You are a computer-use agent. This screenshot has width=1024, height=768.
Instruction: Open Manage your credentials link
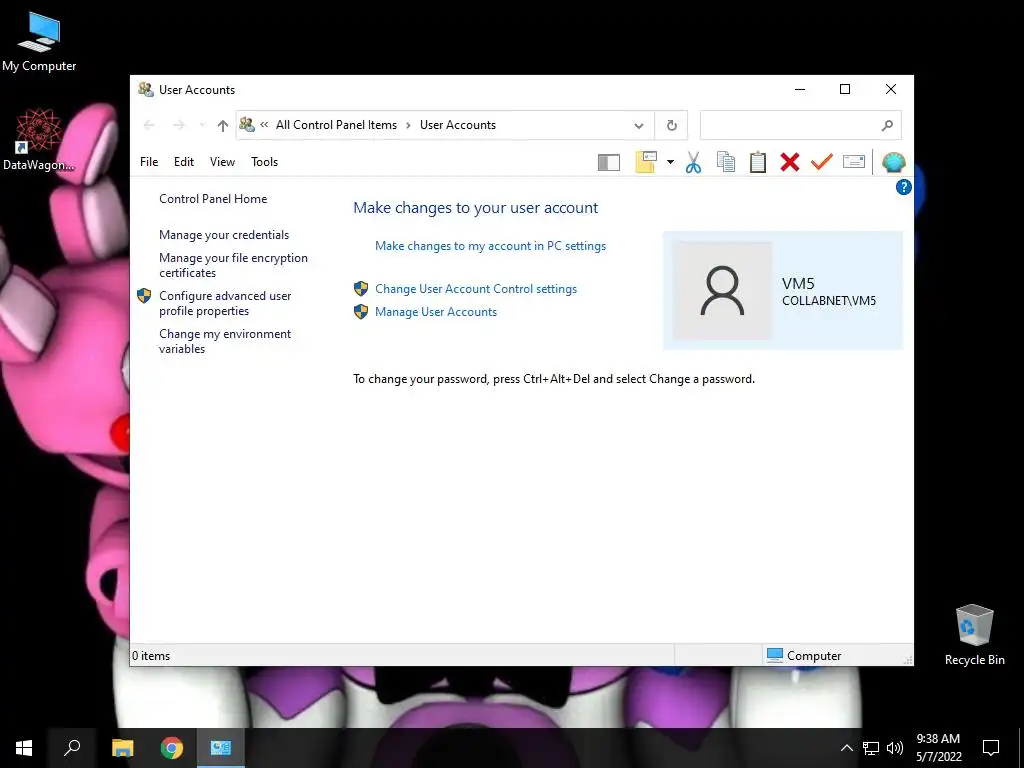tap(224, 234)
